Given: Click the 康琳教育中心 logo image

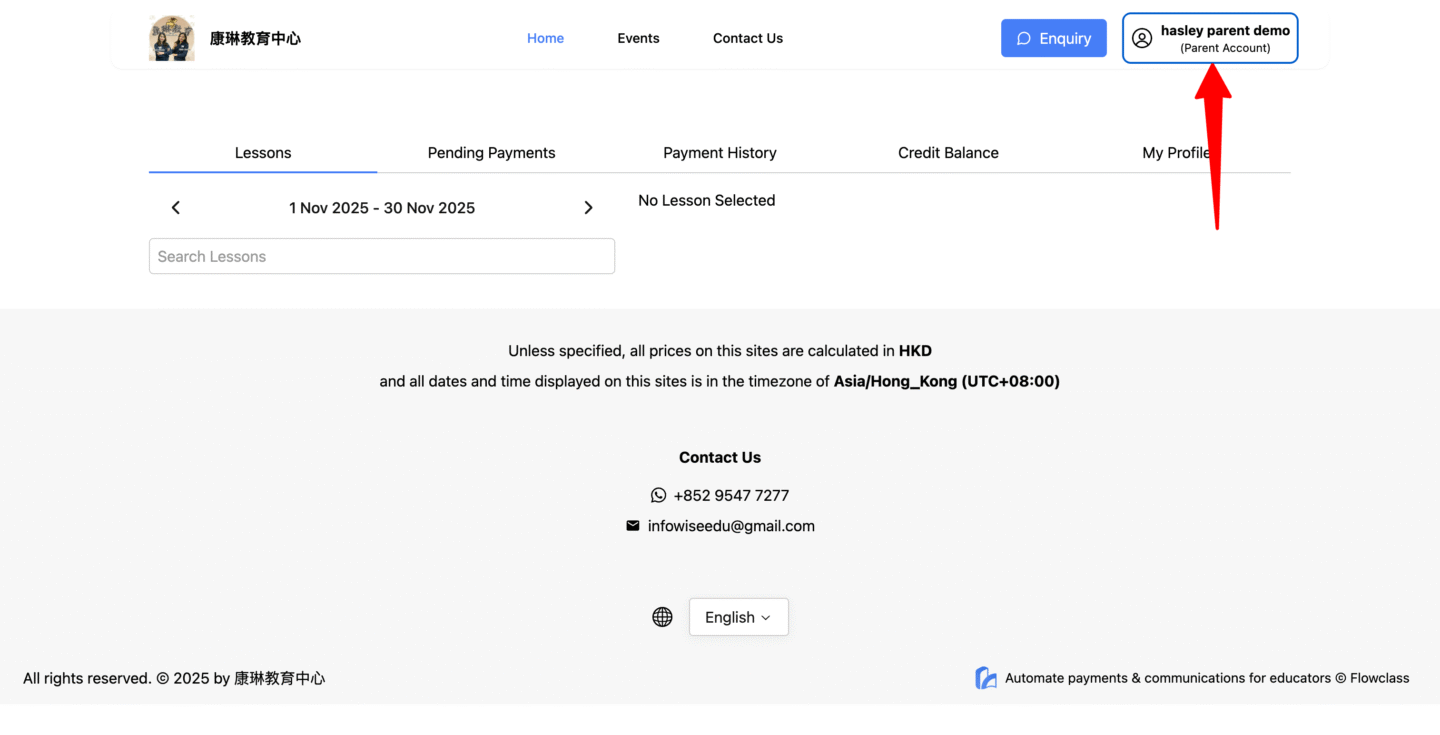Looking at the screenshot, I should [x=172, y=38].
